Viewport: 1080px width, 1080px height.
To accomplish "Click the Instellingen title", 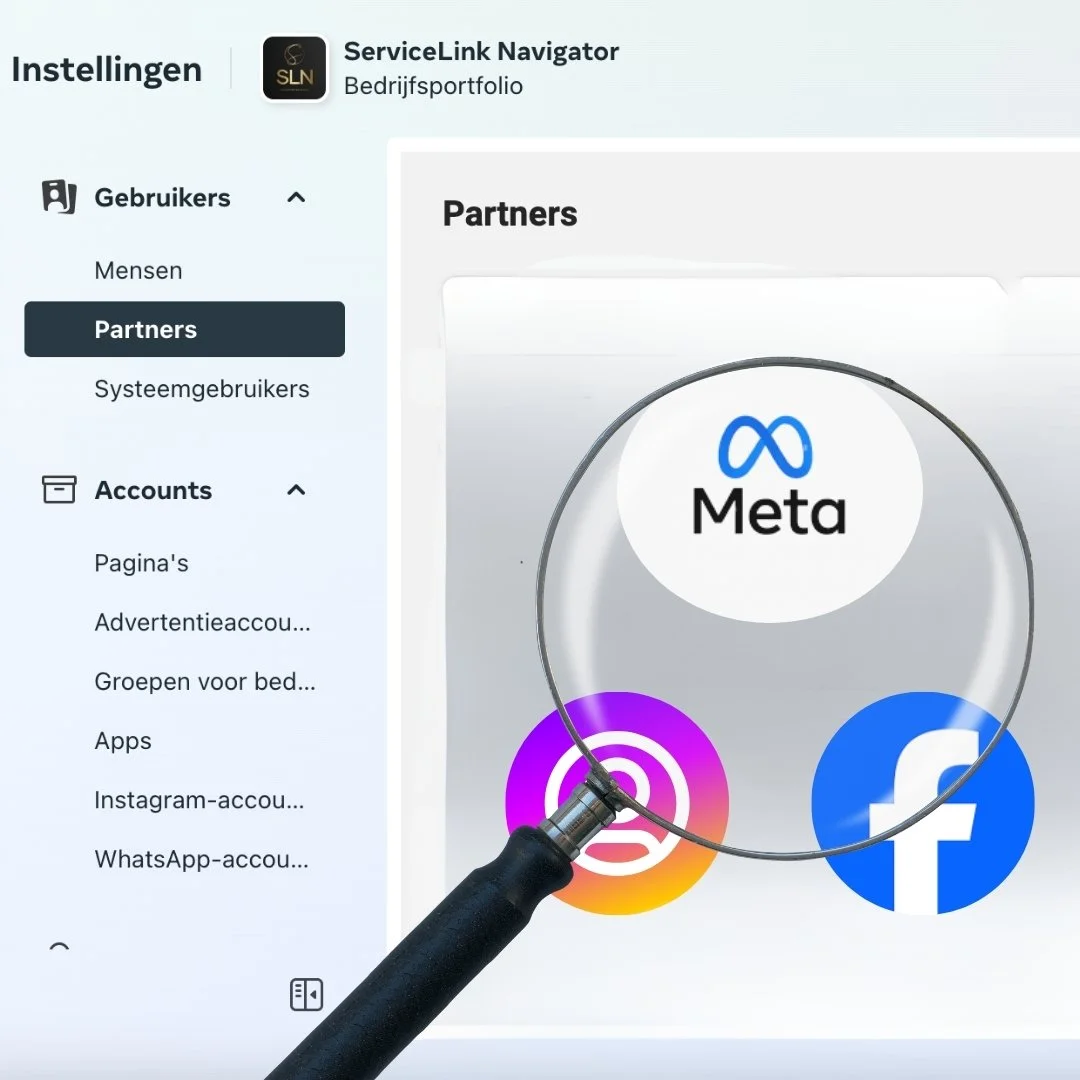I will (x=107, y=70).
